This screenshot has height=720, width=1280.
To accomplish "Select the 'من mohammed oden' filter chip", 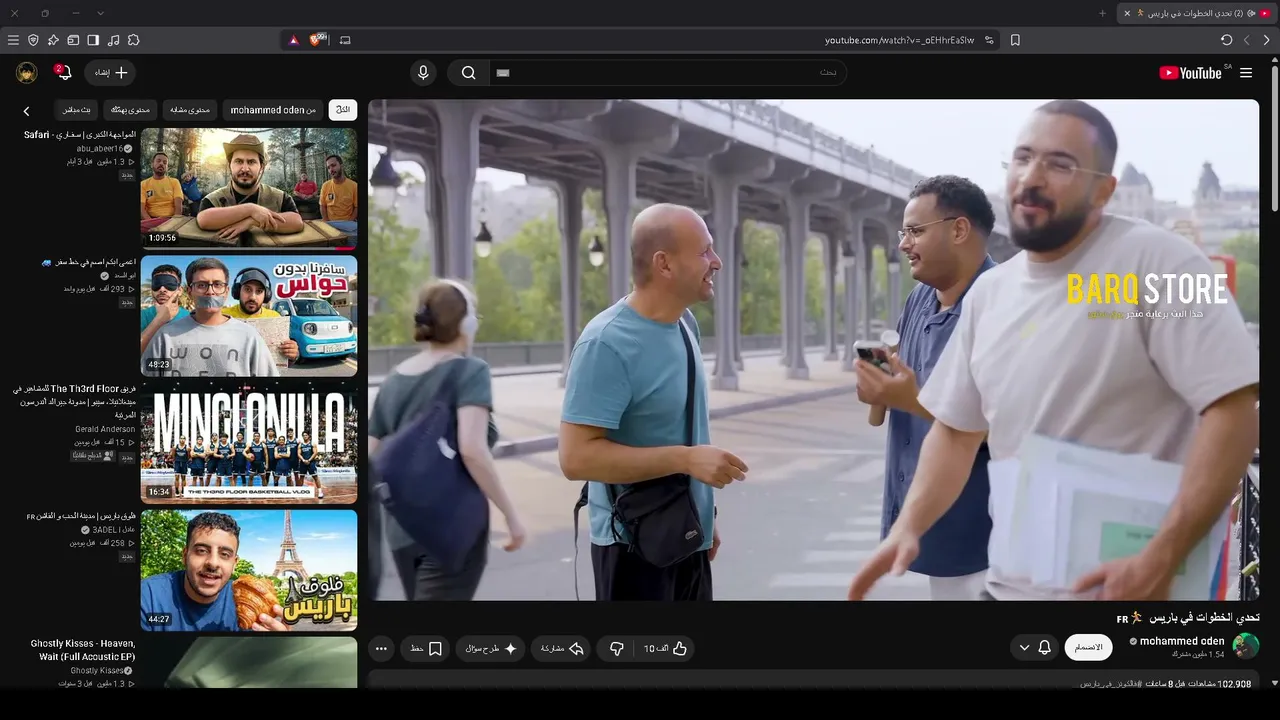I will 273,110.
